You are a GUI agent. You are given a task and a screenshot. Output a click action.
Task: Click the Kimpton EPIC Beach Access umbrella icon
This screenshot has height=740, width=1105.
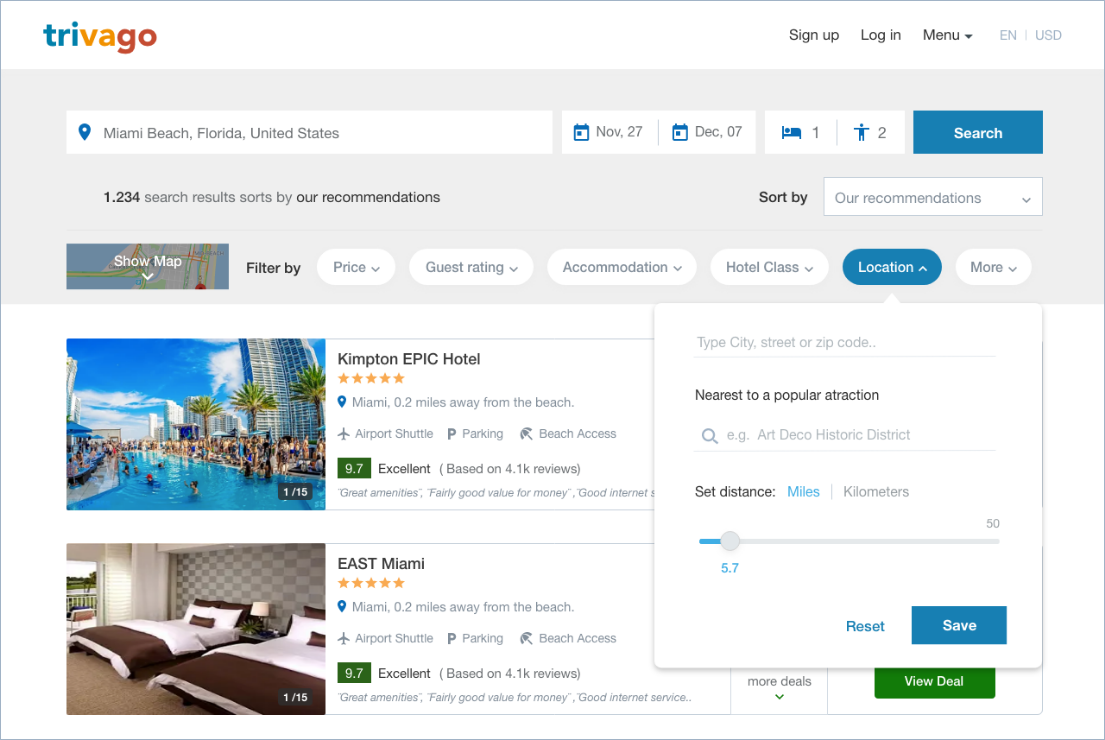tap(526, 434)
